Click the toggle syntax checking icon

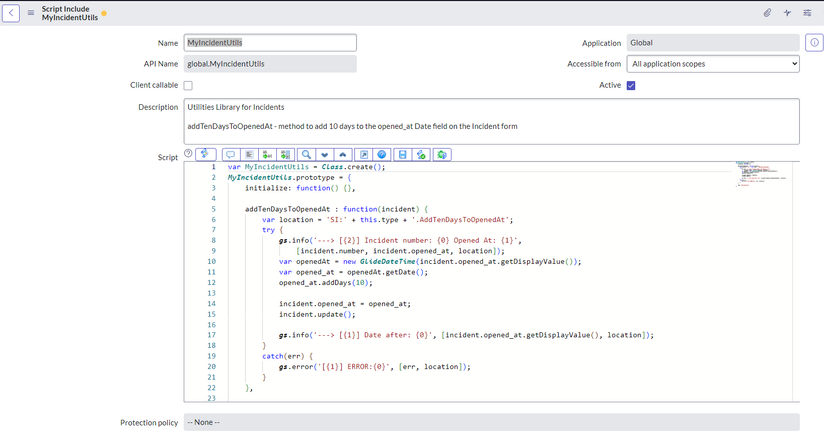point(421,154)
